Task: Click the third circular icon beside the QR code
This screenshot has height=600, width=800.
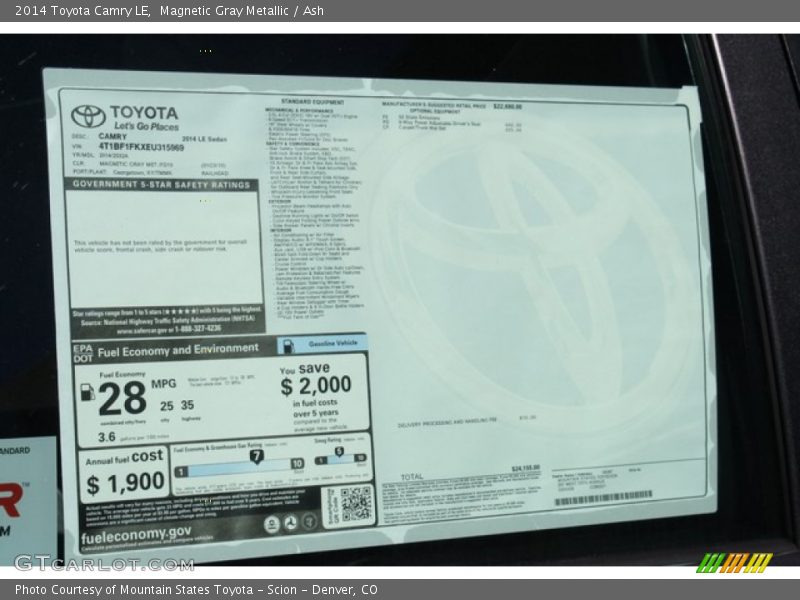Action: pyautogui.click(x=307, y=523)
